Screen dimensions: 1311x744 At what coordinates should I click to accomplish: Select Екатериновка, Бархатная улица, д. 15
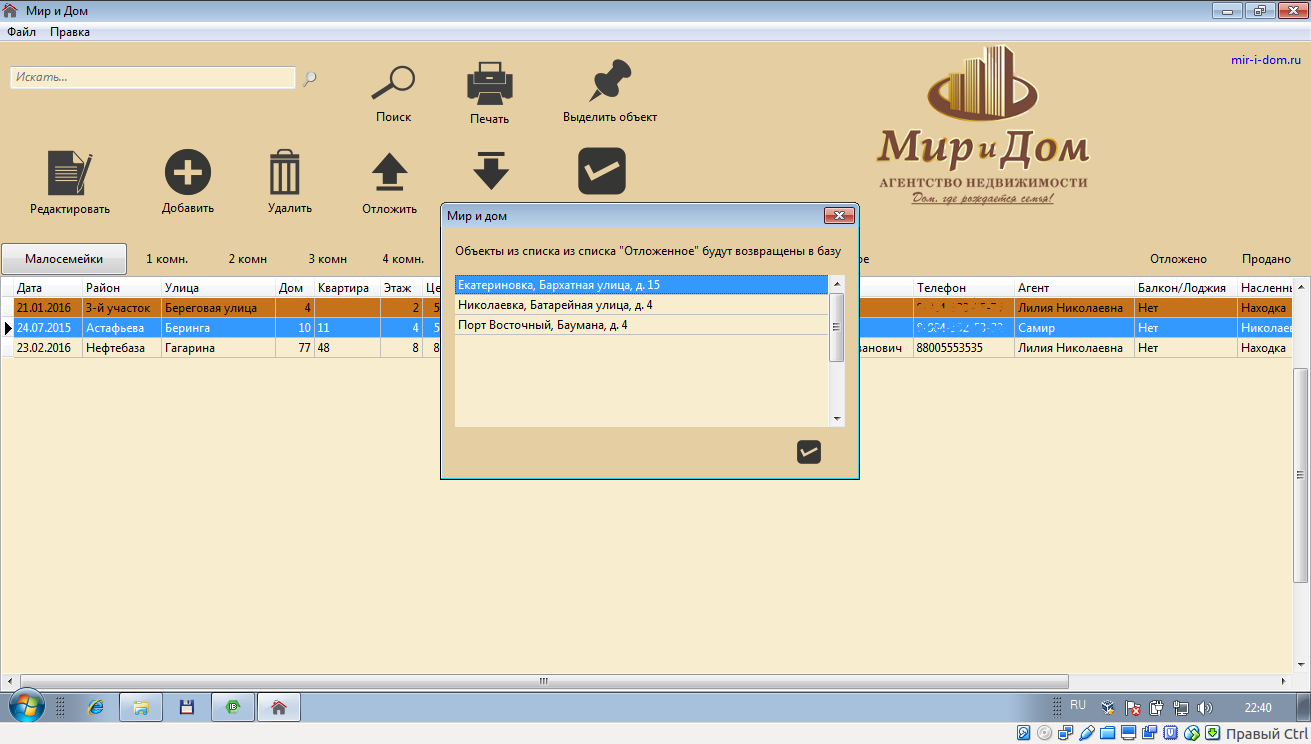coord(642,285)
